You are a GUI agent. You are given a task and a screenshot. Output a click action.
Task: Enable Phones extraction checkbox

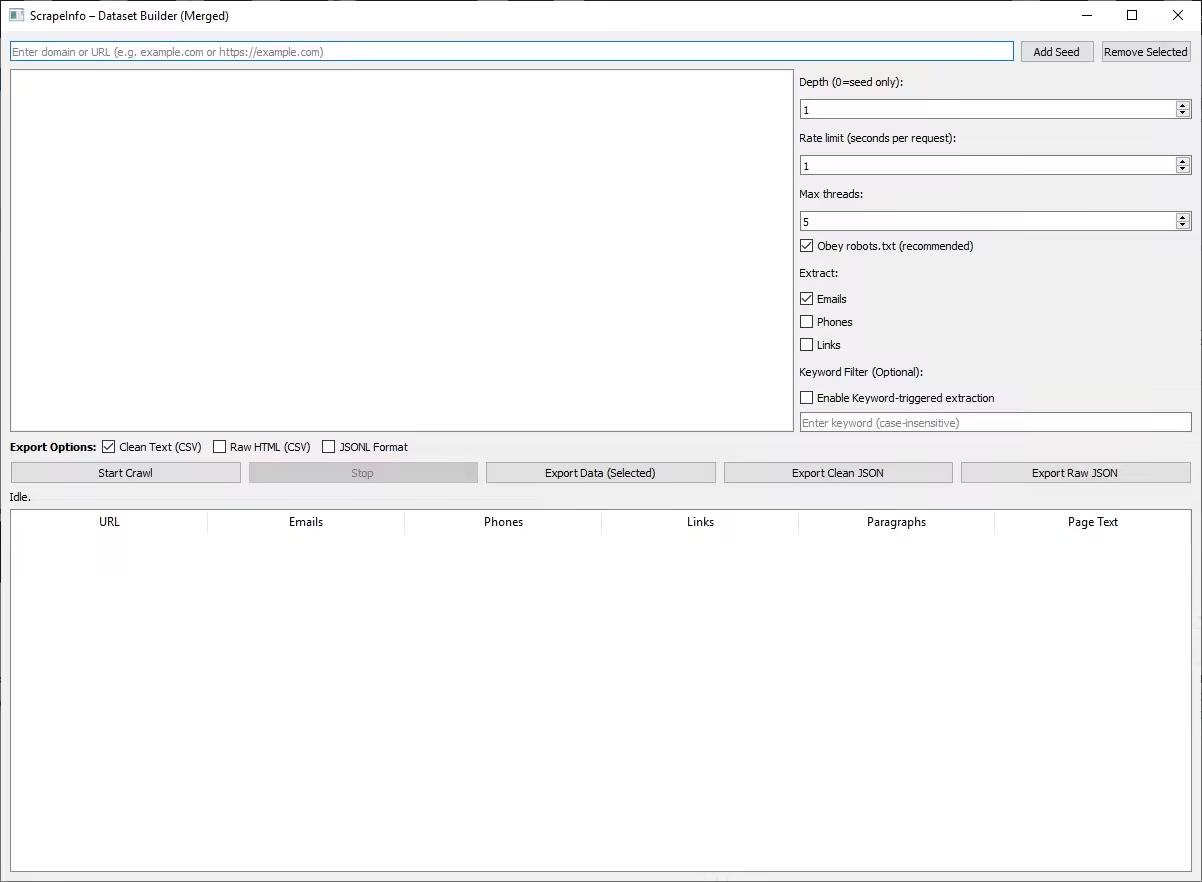(807, 322)
